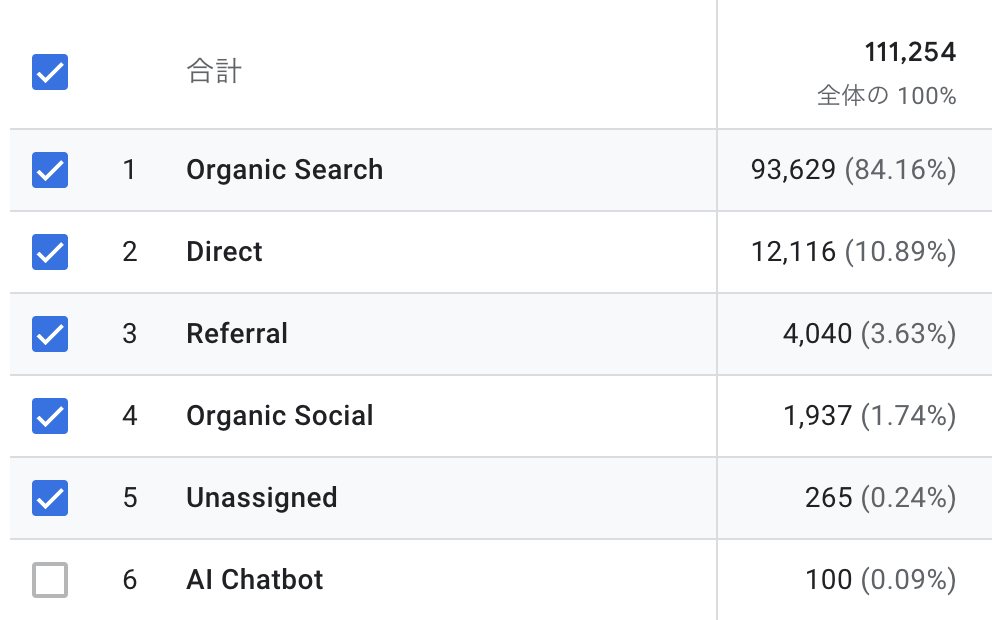Toggle off the Organic Social checkbox
The width and height of the screenshot is (992, 620).
(x=50, y=416)
